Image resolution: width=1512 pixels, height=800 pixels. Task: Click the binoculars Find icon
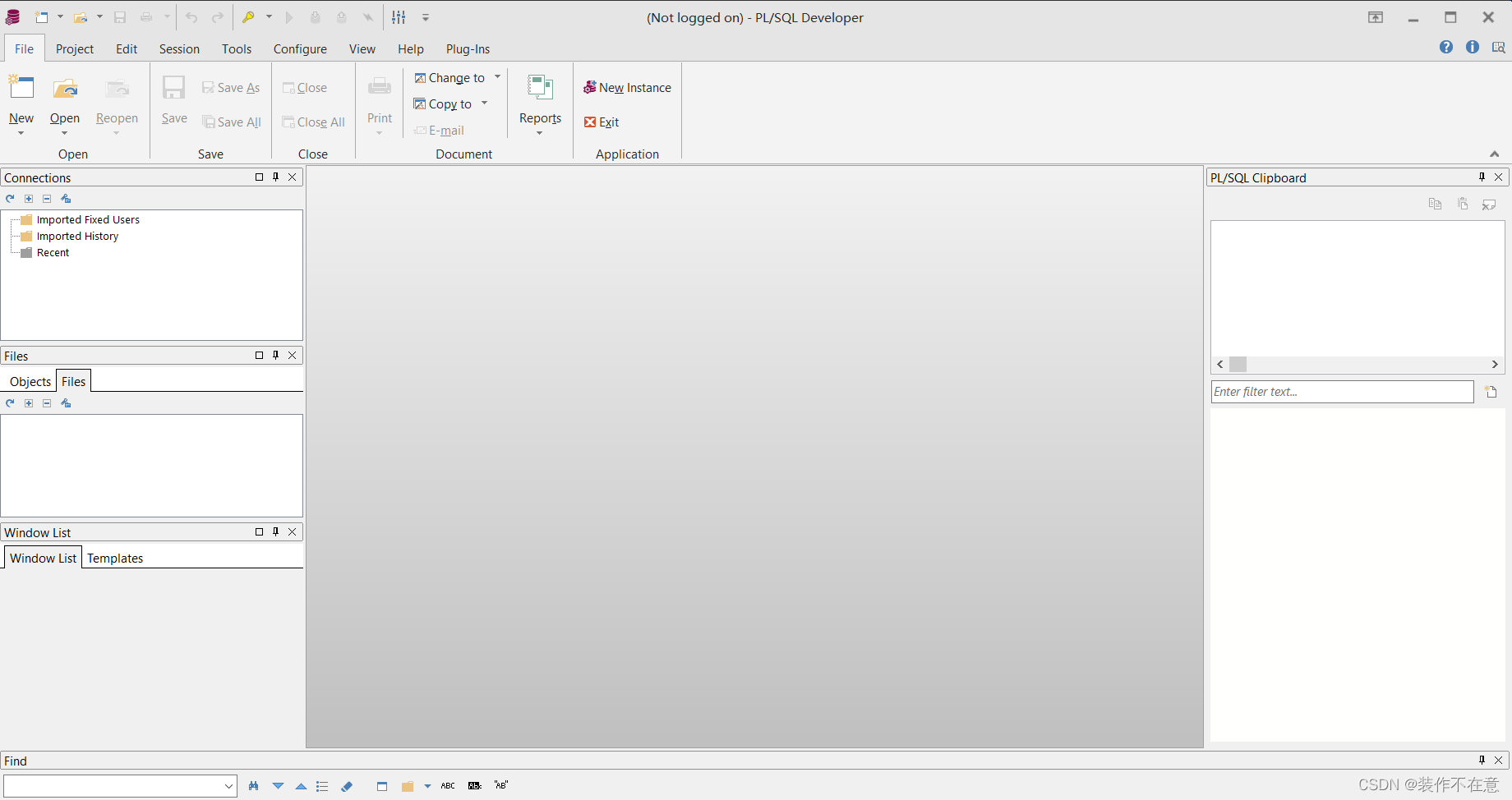click(254, 786)
